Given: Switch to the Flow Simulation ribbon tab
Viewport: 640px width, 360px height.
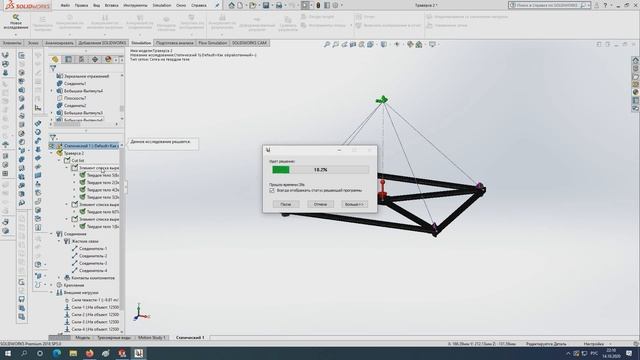Looking at the screenshot, I should tap(212, 43).
